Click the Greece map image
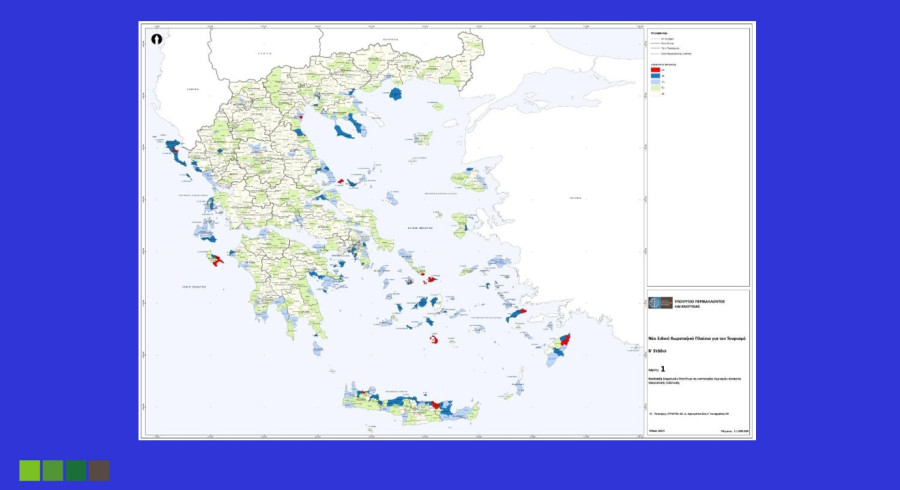Image resolution: width=900 pixels, height=490 pixels. coord(447,231)
